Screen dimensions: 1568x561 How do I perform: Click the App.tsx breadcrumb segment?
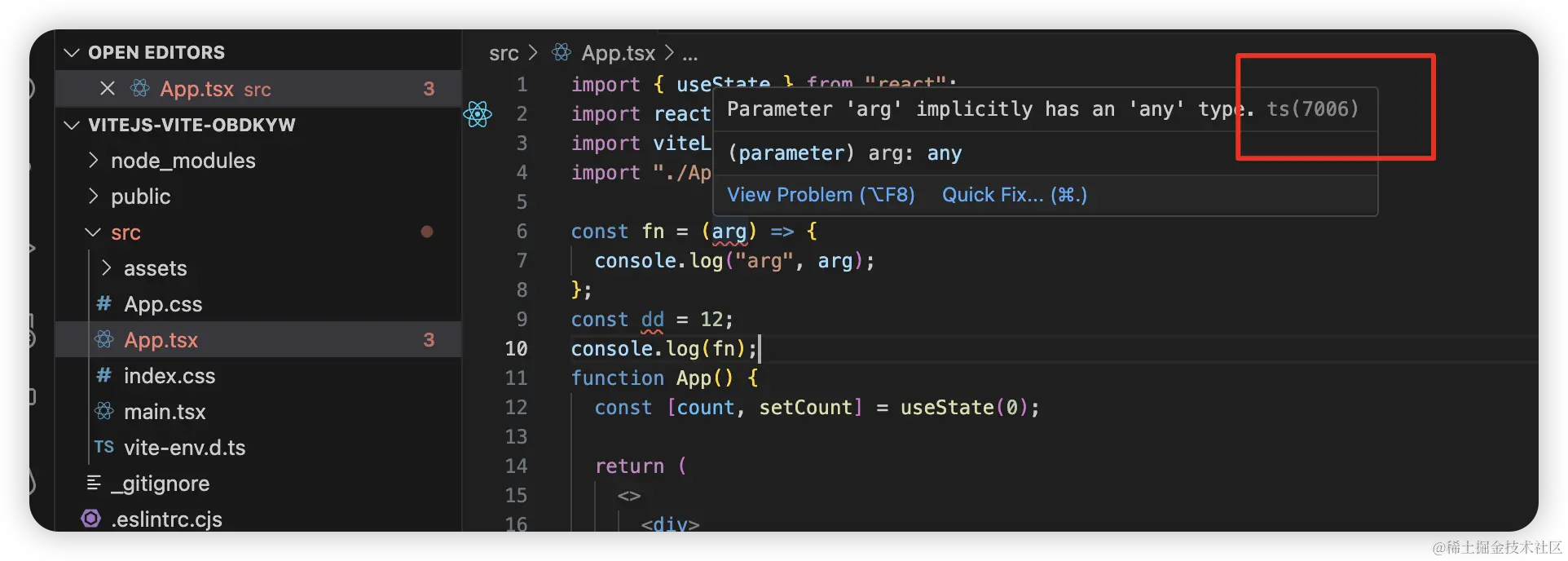tap(619, 53)
